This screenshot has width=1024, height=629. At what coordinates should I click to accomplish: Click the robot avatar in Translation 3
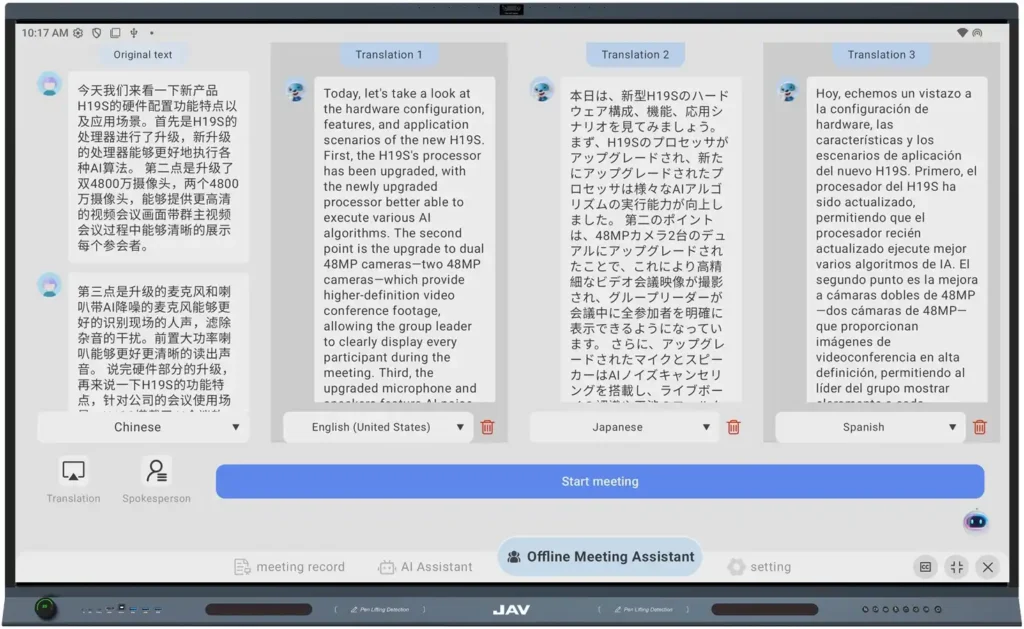click(788, 91)
